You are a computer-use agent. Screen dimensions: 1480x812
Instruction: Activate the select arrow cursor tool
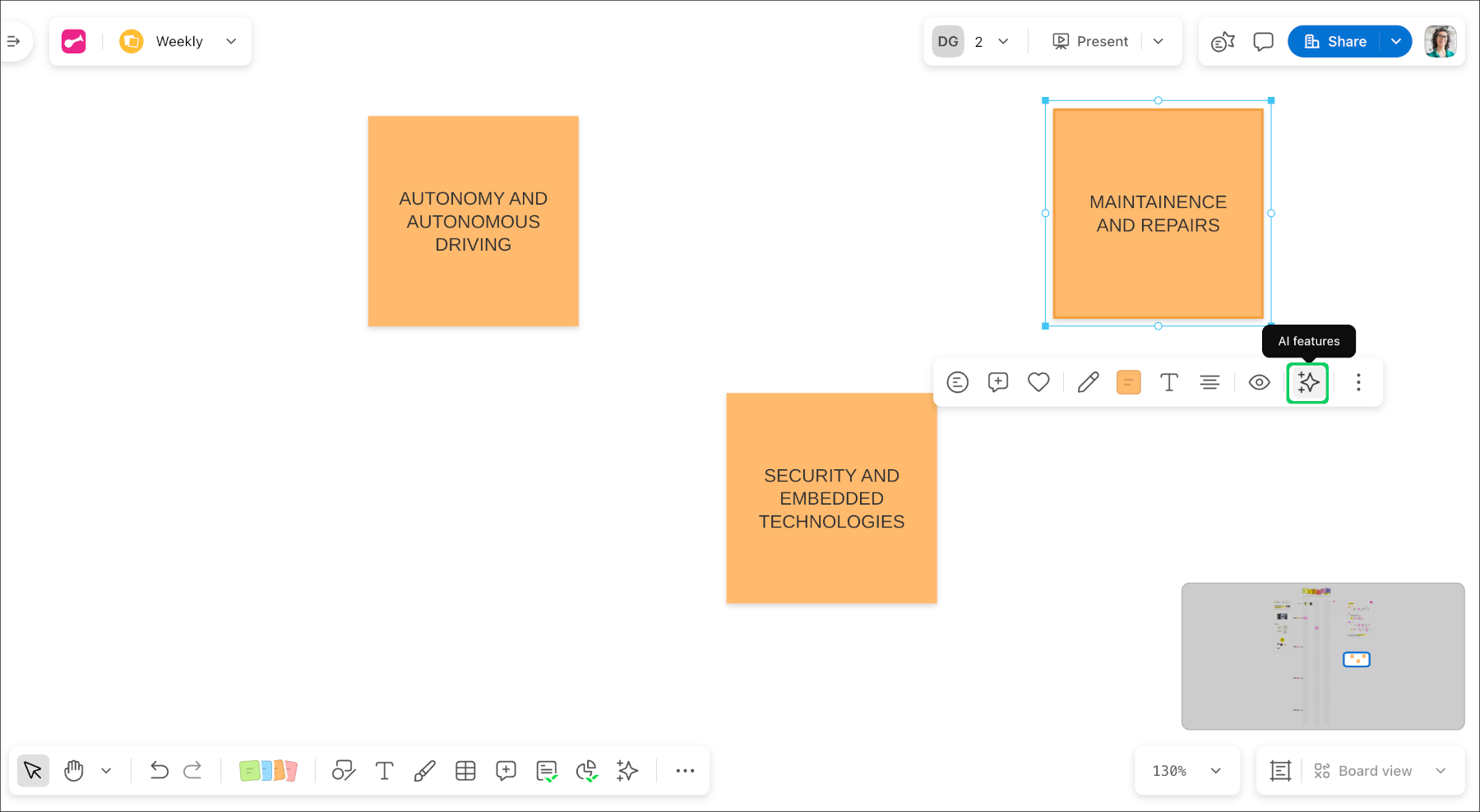[x=33, y=771]
